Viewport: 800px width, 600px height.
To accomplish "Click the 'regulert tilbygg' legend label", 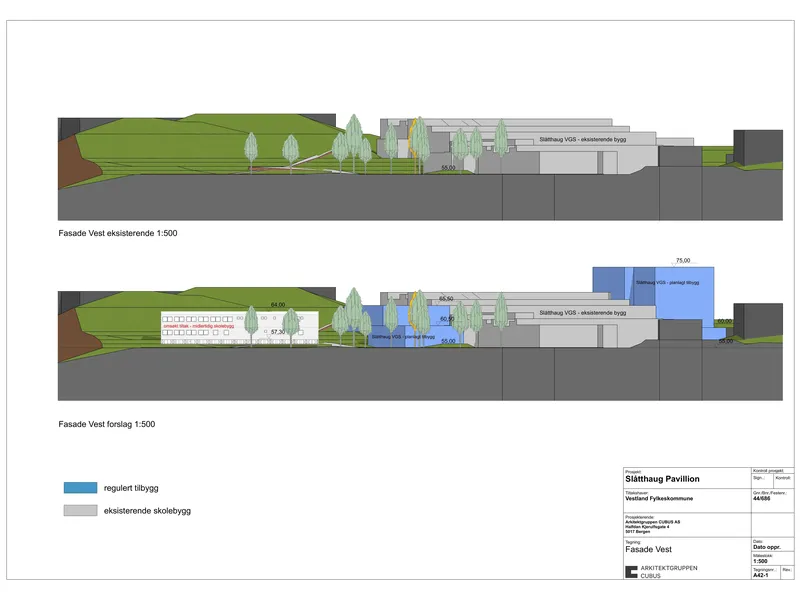I will point(131,488).
